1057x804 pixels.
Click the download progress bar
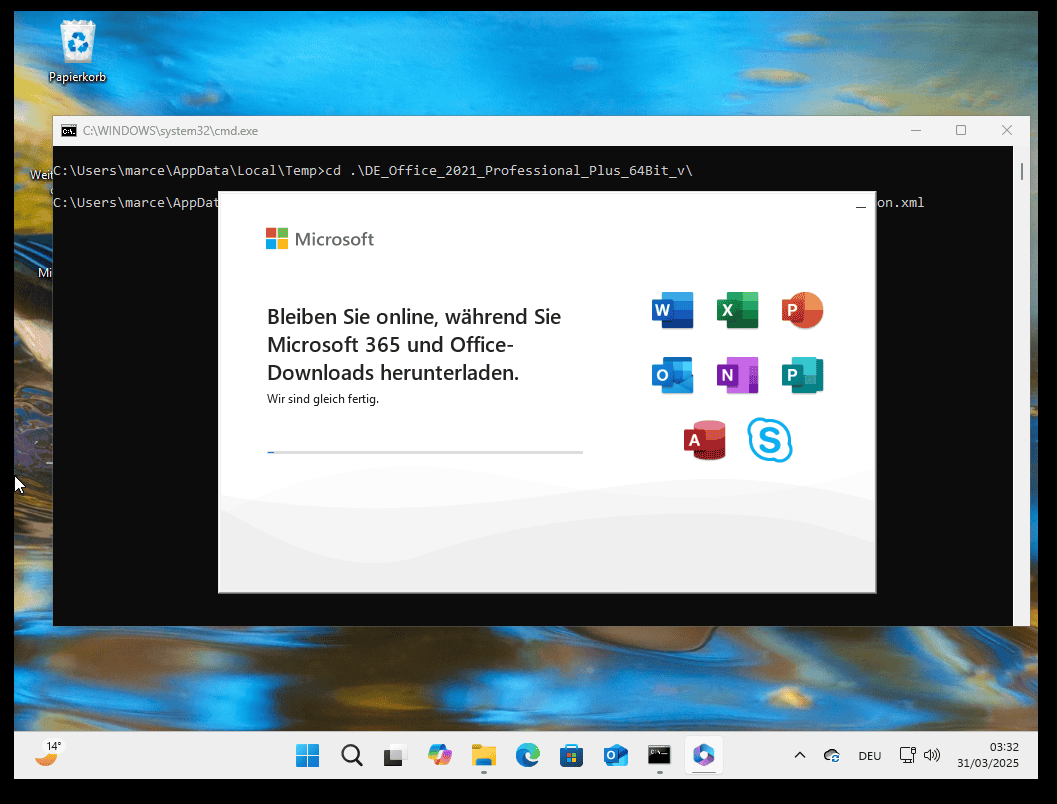click(424, 452)
